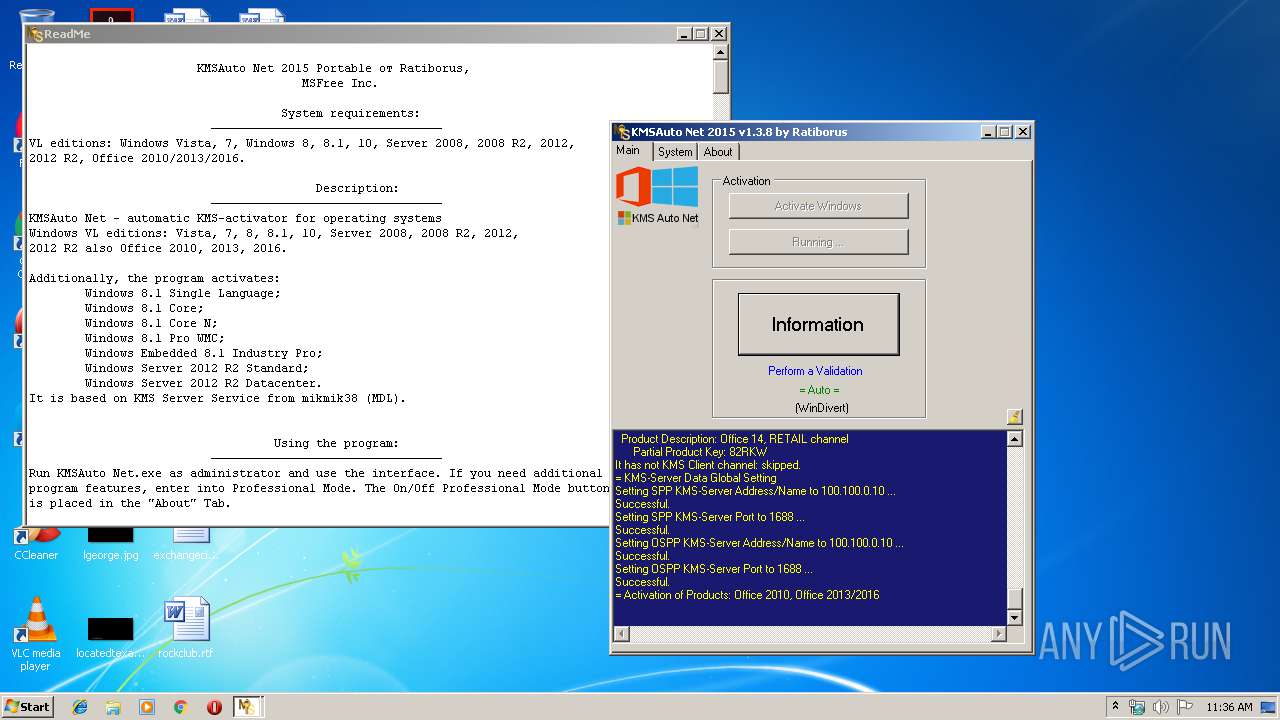The image size is (1280, 720).
Task: Click the MSFree Inc. line in ReadMe
Action: (x=340, y=83)
